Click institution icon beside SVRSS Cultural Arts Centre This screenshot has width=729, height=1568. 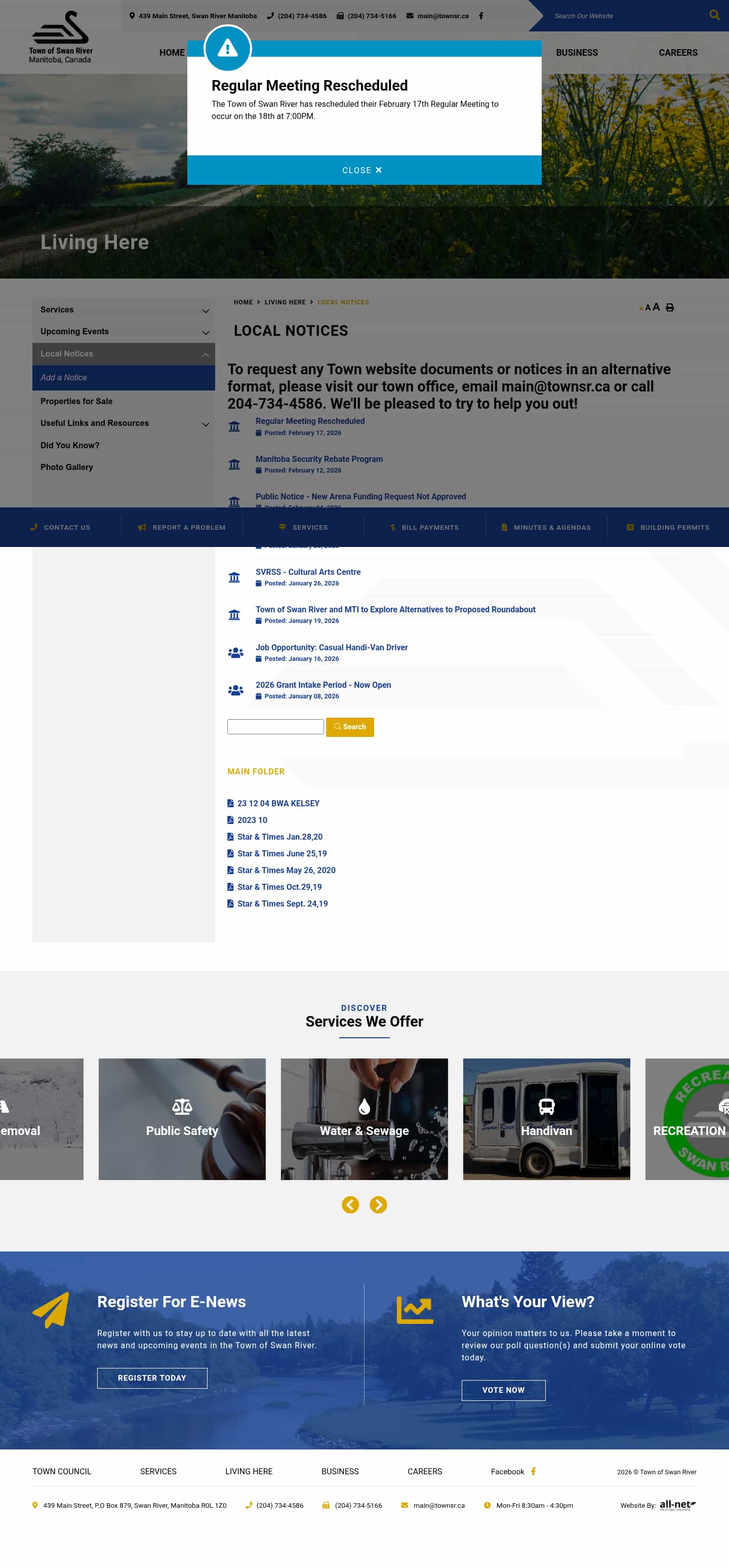234,577
